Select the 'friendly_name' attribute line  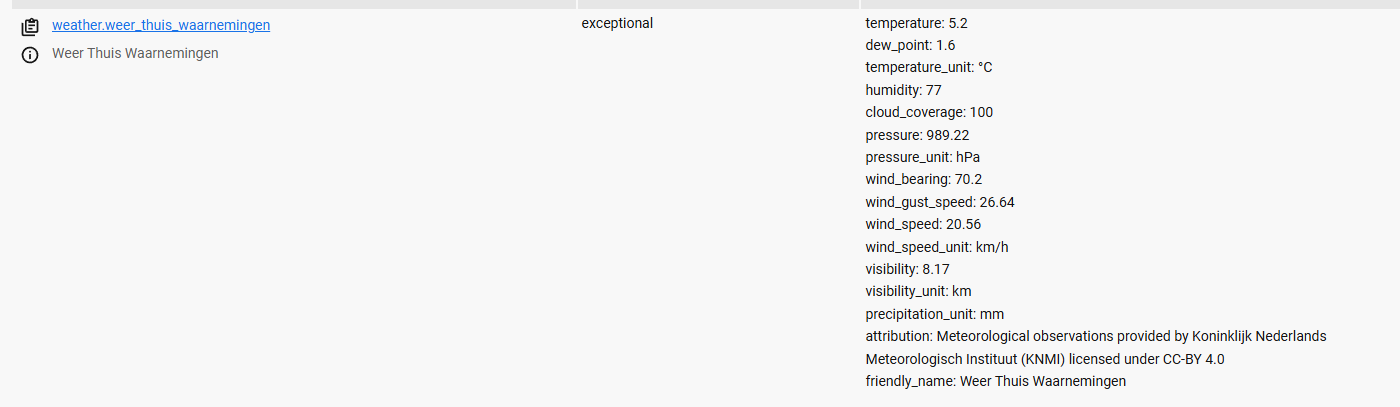click(995, 381)
